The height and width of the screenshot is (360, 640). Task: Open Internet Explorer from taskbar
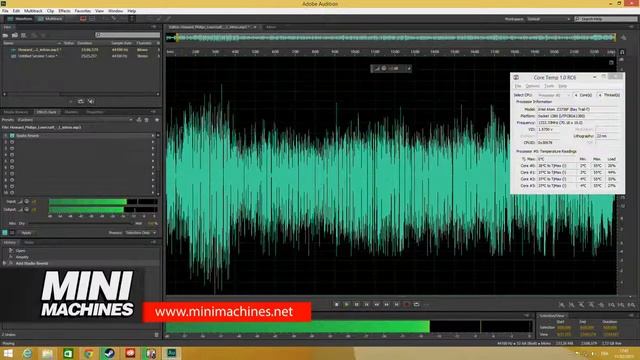(x=27, y=353)
